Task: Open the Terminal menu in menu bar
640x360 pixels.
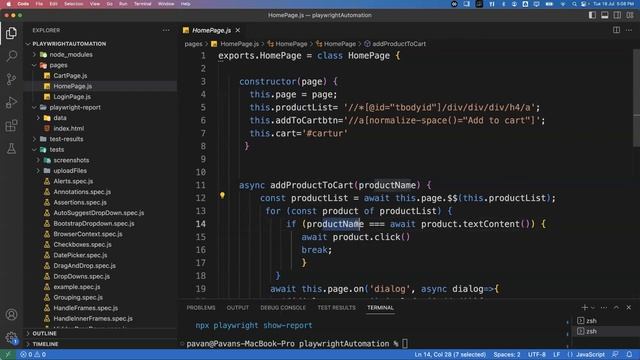Action: tap(142, 4)
